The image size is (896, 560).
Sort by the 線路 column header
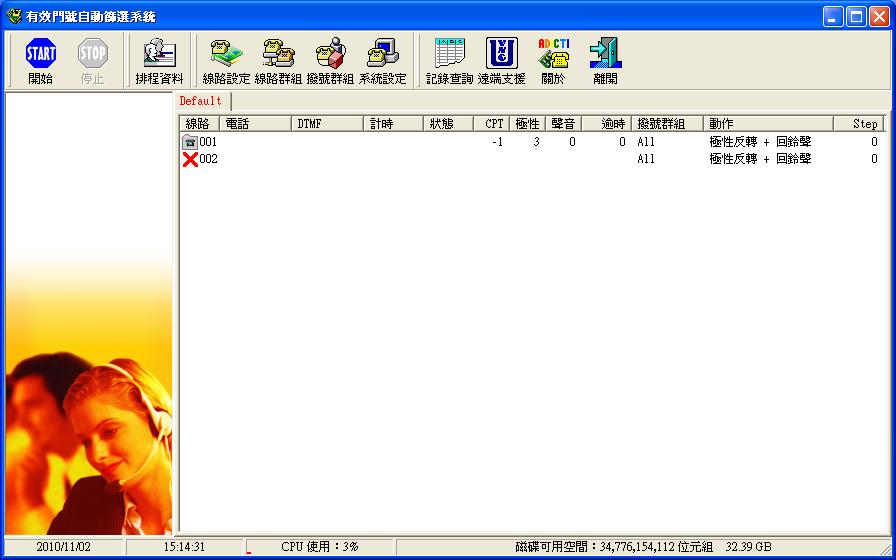[199, 123]
